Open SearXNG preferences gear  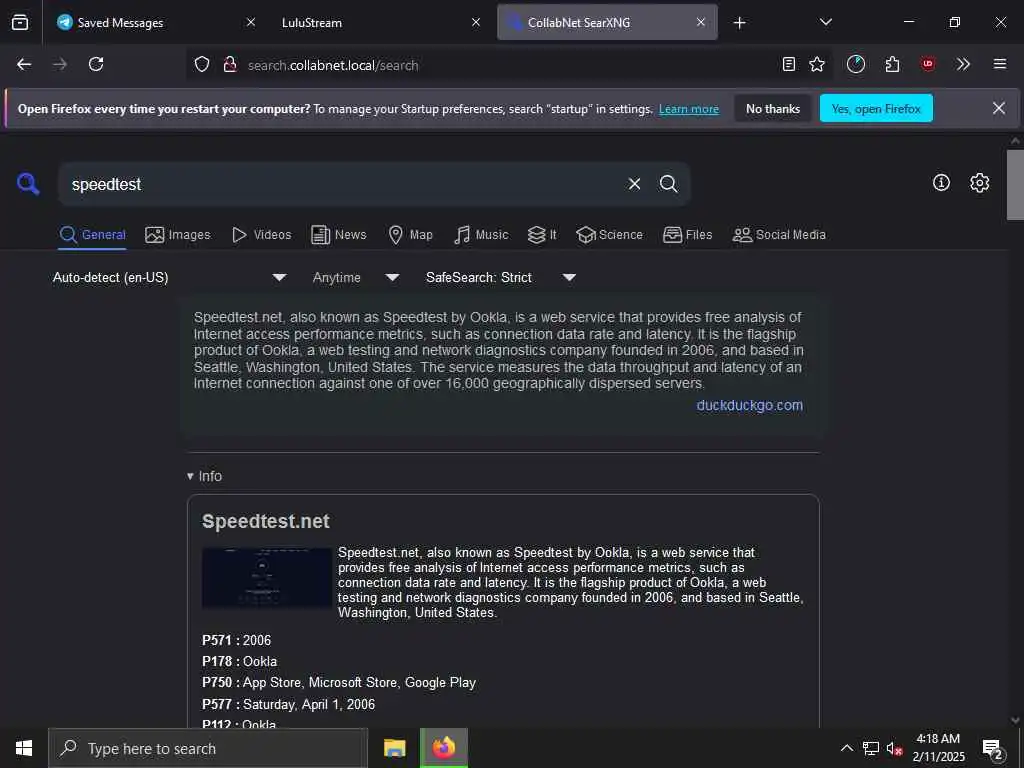pos(979,183)
